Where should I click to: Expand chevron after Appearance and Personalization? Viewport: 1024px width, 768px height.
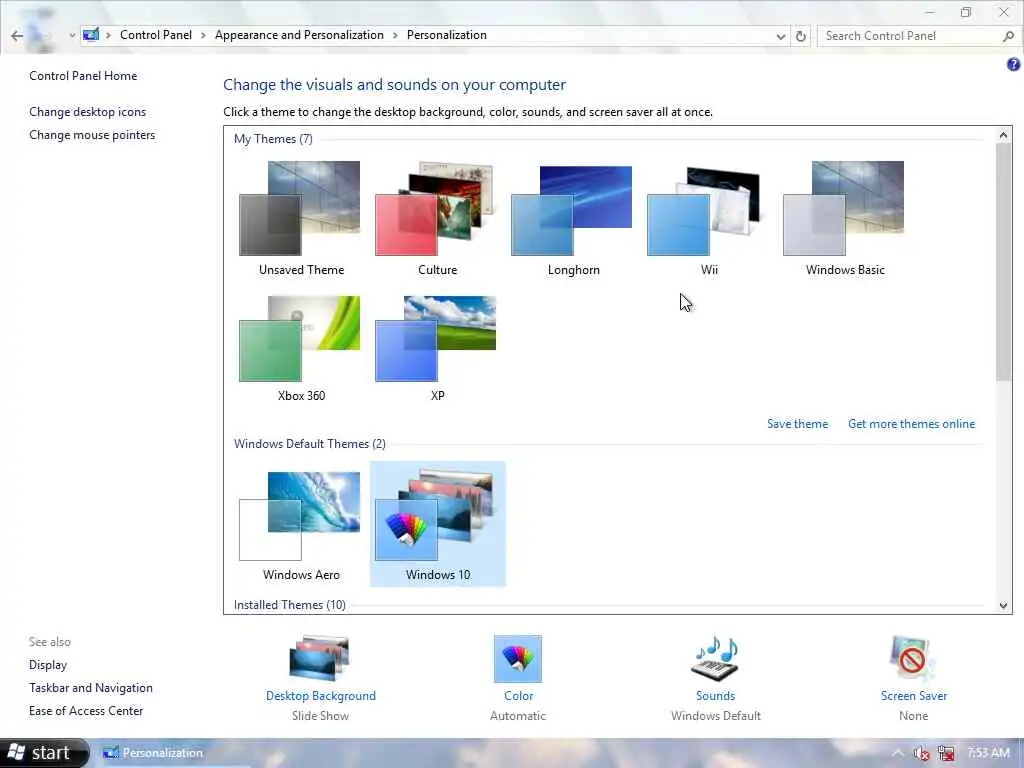click(395, 35)
